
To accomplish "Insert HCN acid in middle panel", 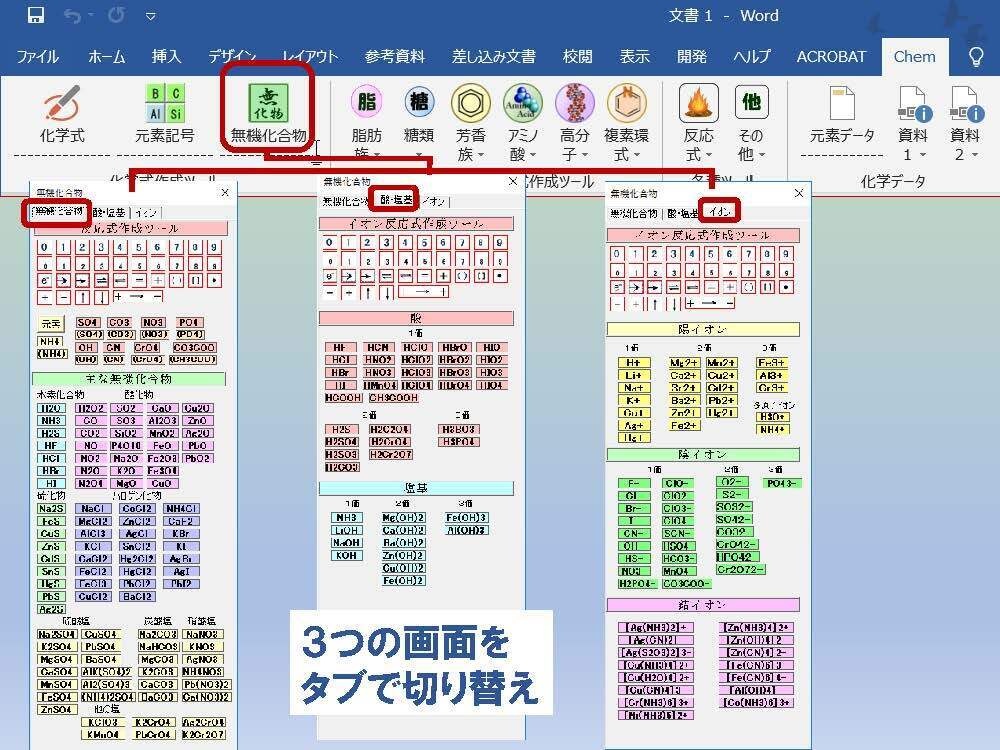I will pyautogui.click(x=378, y=347).
